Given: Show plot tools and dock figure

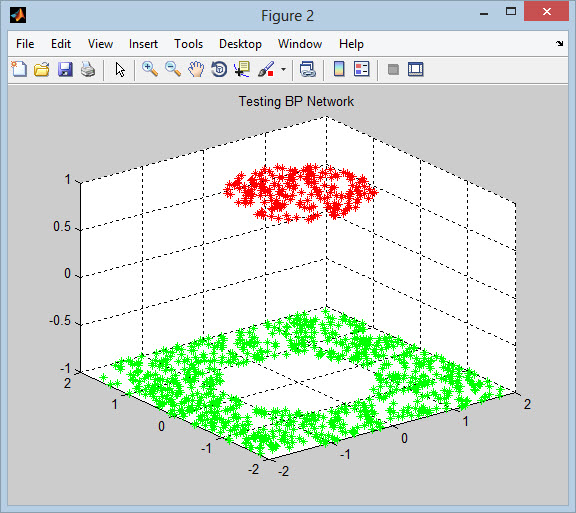Looking at the screenshot, I should point(416,69).
